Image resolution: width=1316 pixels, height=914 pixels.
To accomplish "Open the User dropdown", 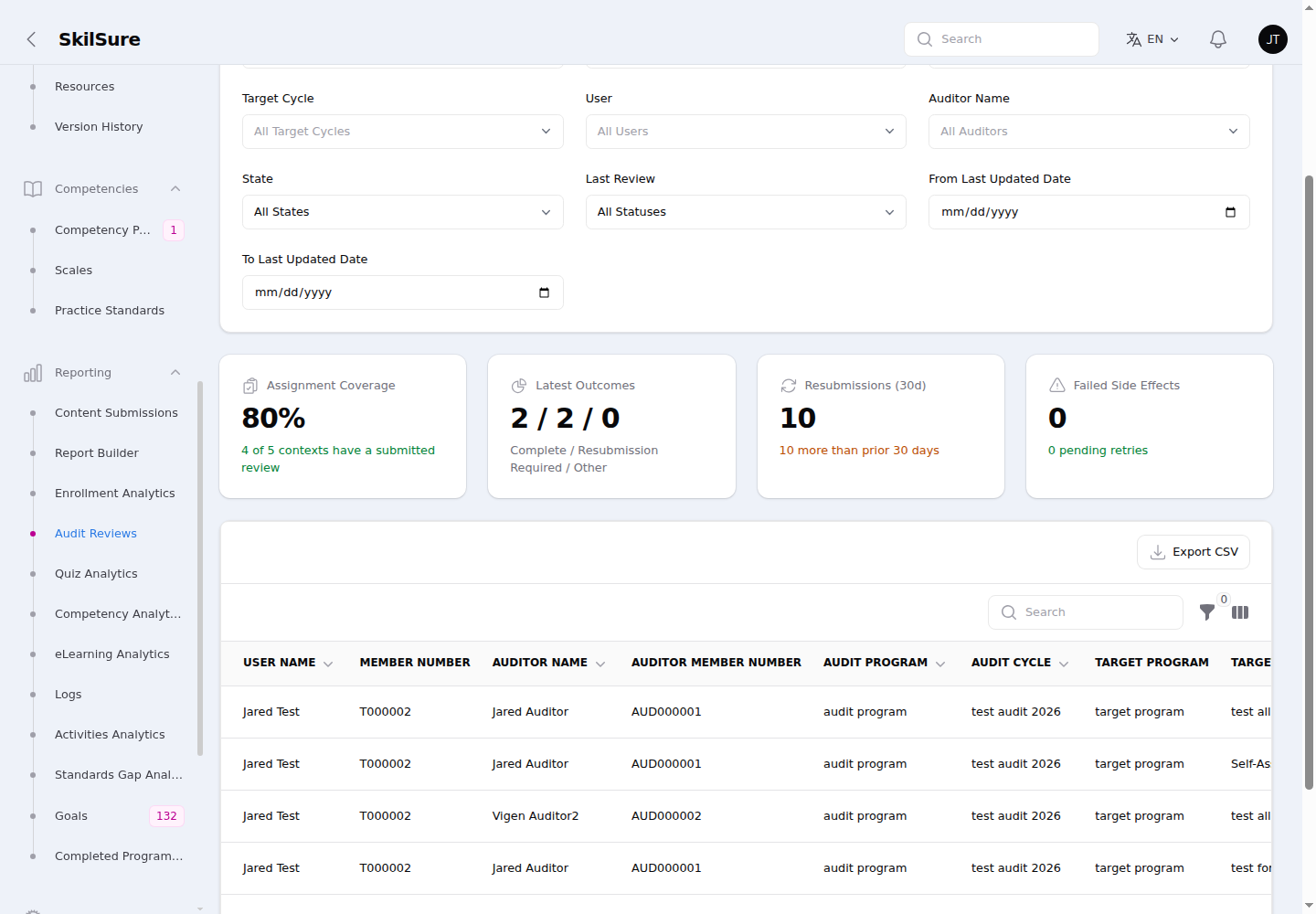I will point(746,132).
